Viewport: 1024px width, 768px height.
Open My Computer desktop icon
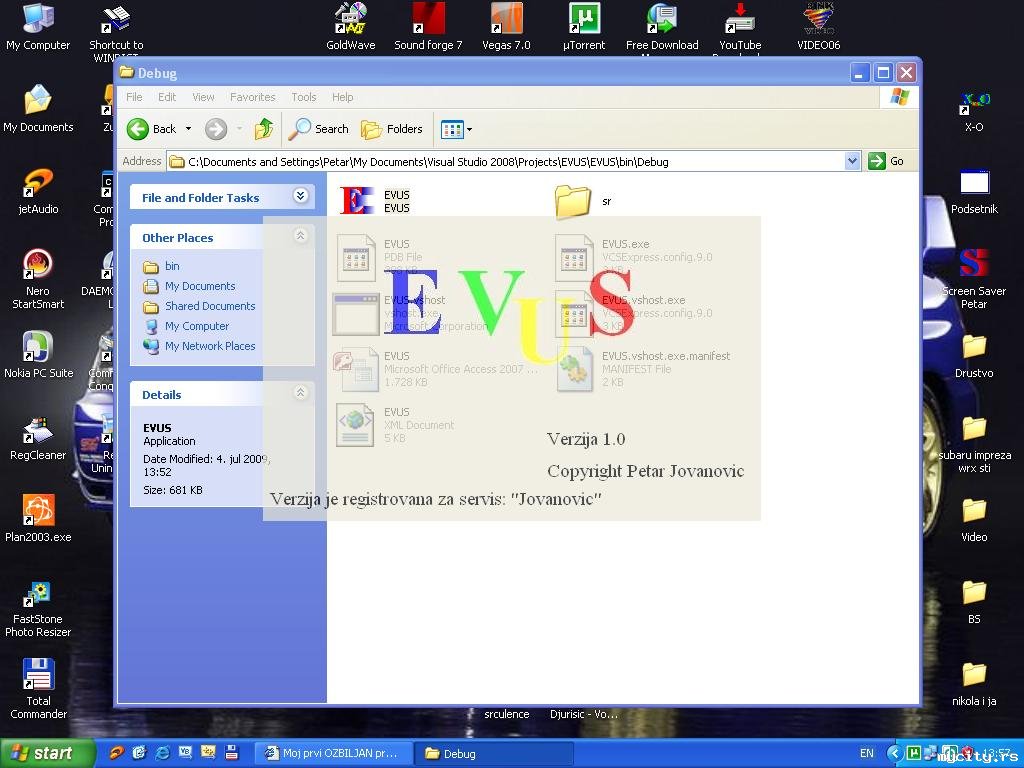38,26
